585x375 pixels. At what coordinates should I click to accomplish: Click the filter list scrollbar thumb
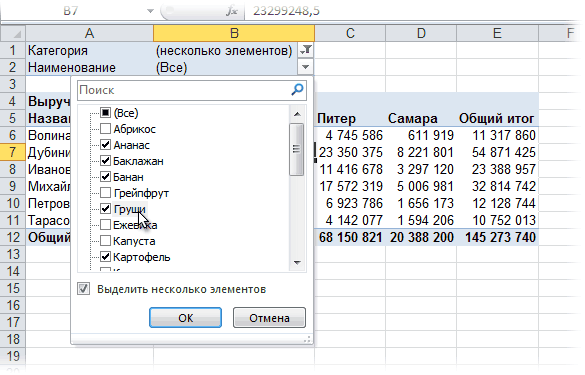[x=297, y=149]
